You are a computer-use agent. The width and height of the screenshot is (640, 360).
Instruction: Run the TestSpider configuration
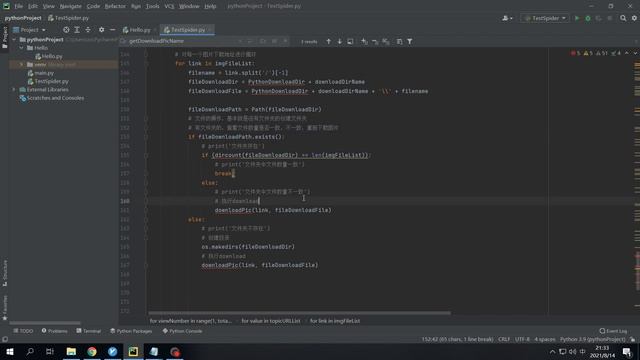(x=577, y=18)
